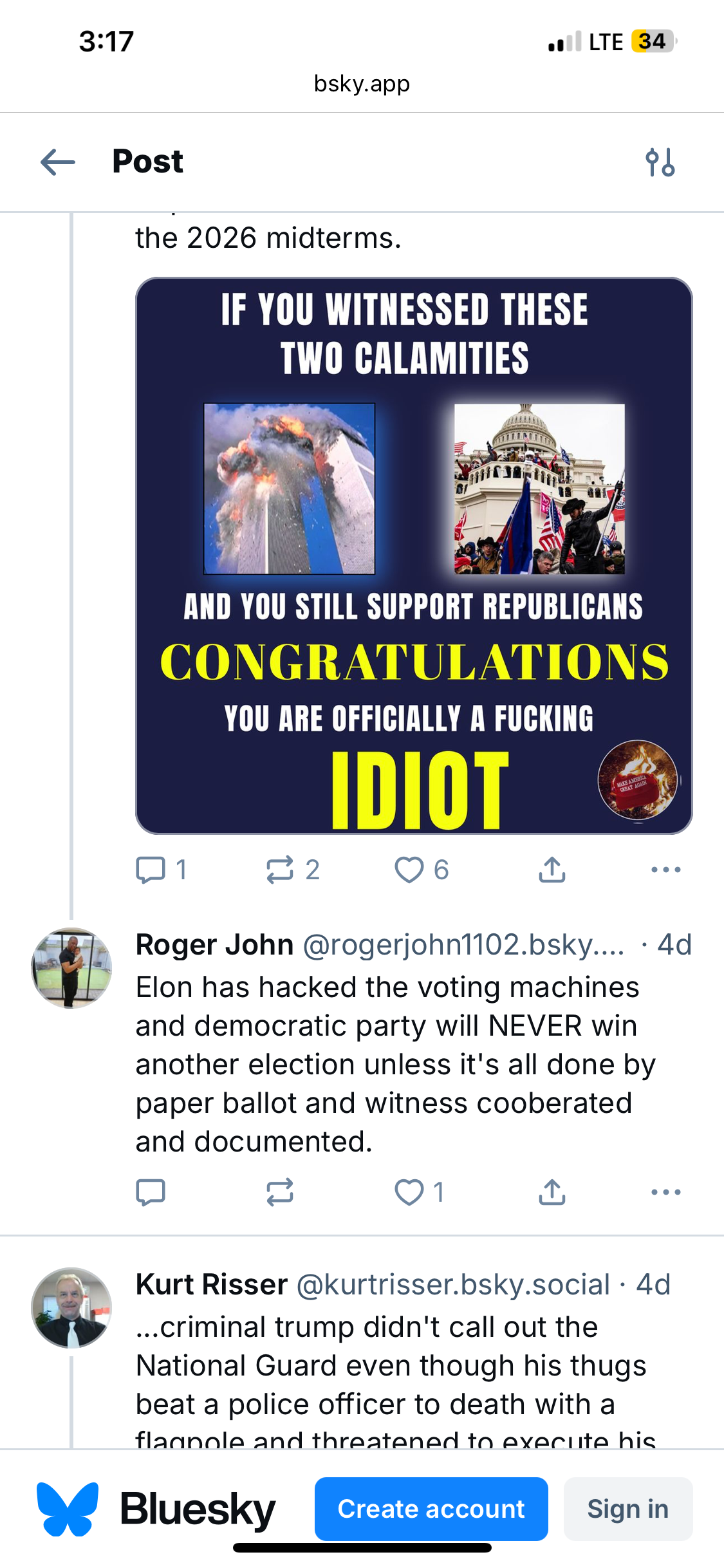The height and width of the screenshot is (1568, 724).
Task: Reply to Roger John's comment
Action: pos(151,1192)
